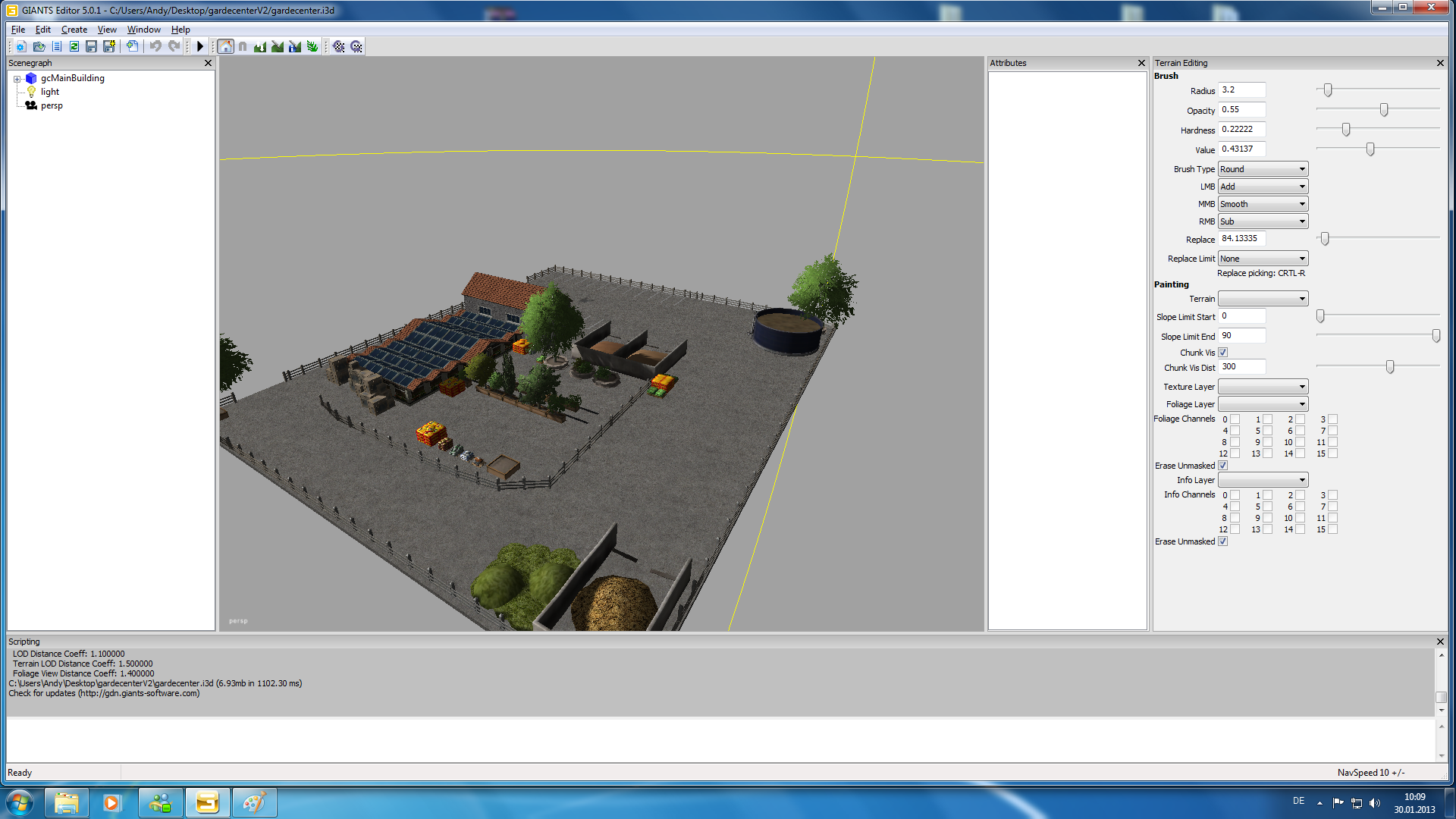Open the Info Layer dropdown
The width and height of the screenshot is (1456, 819).
tap(1263, 480)
